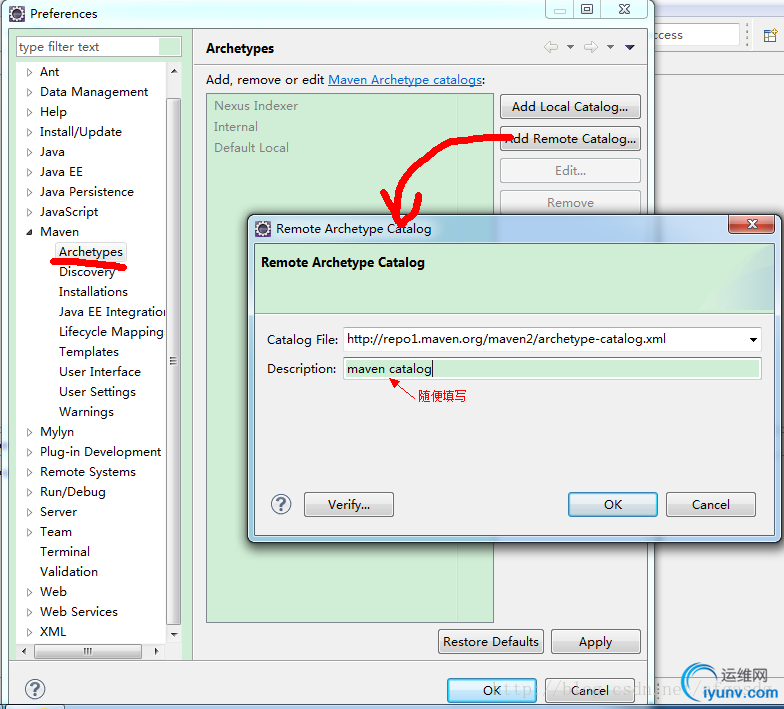Open the back history dropdown arrow
Screen dimensions: 784x709
[x=570, y=47]
